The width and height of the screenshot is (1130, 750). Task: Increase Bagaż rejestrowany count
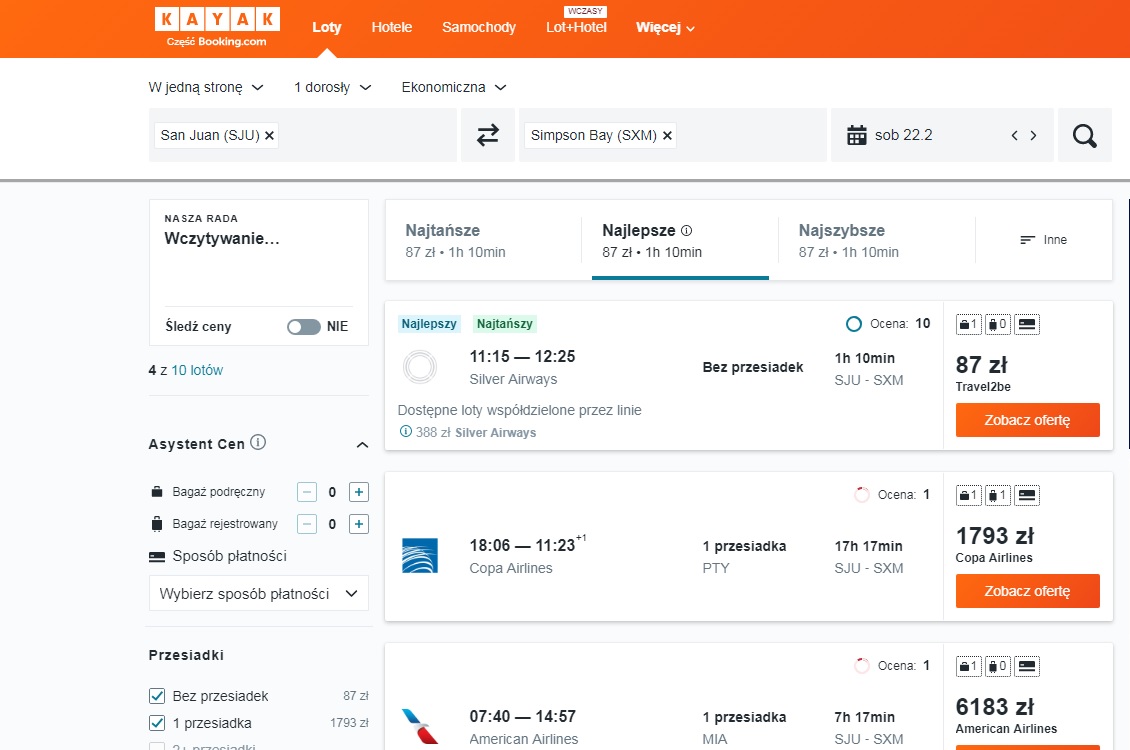tap(359, 524)
